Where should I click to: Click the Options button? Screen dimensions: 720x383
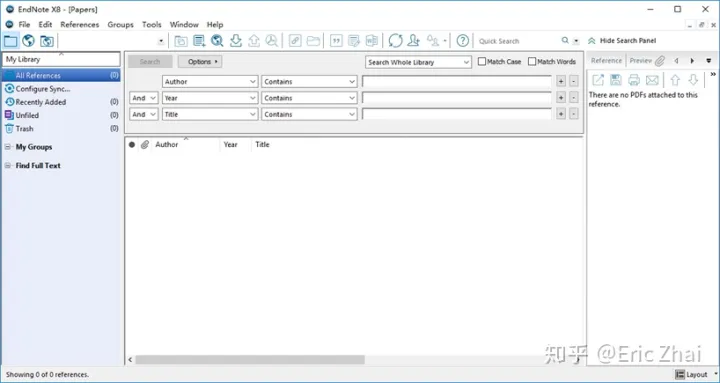(x=200, y=62)
